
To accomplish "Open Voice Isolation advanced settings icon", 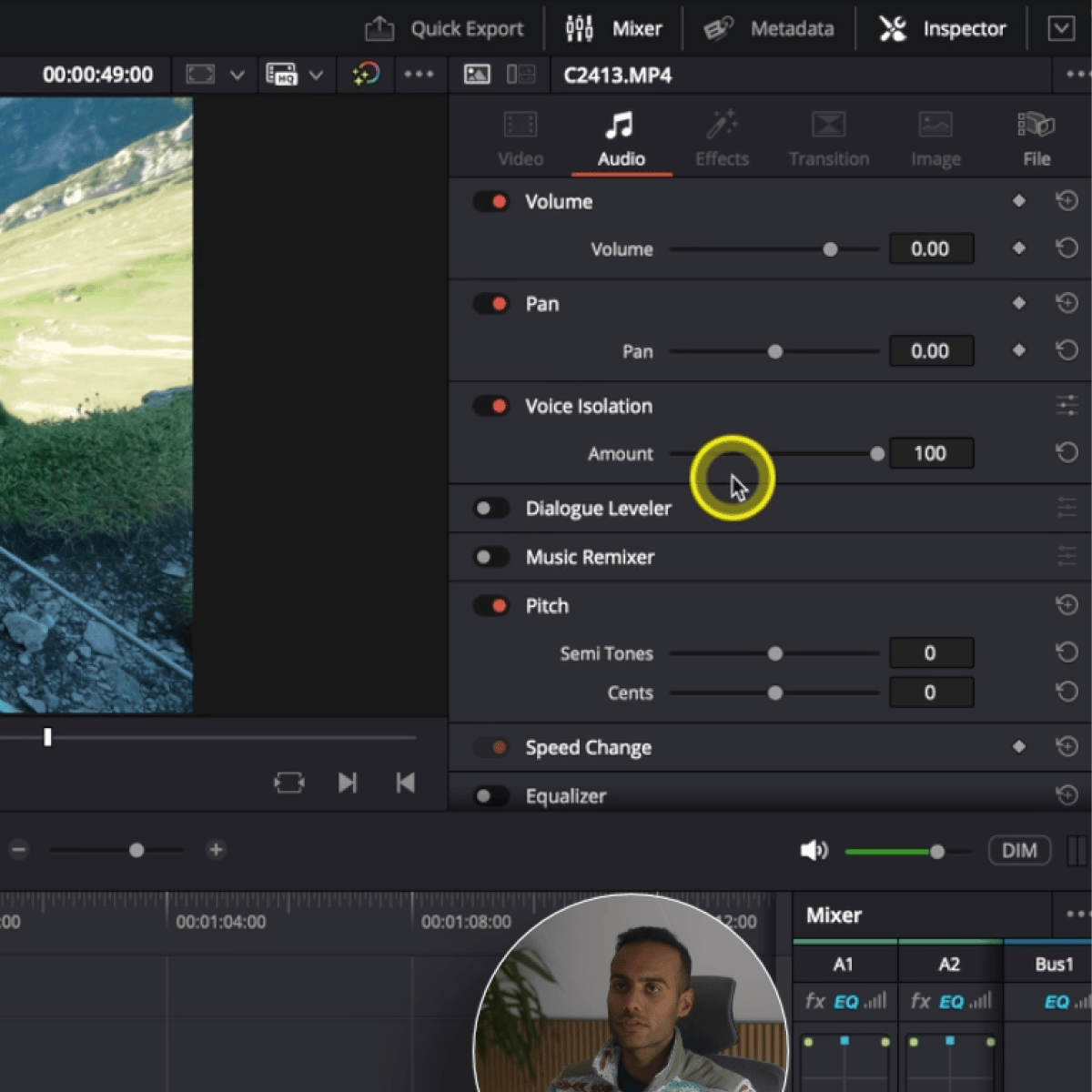I will pos(1067,406).
